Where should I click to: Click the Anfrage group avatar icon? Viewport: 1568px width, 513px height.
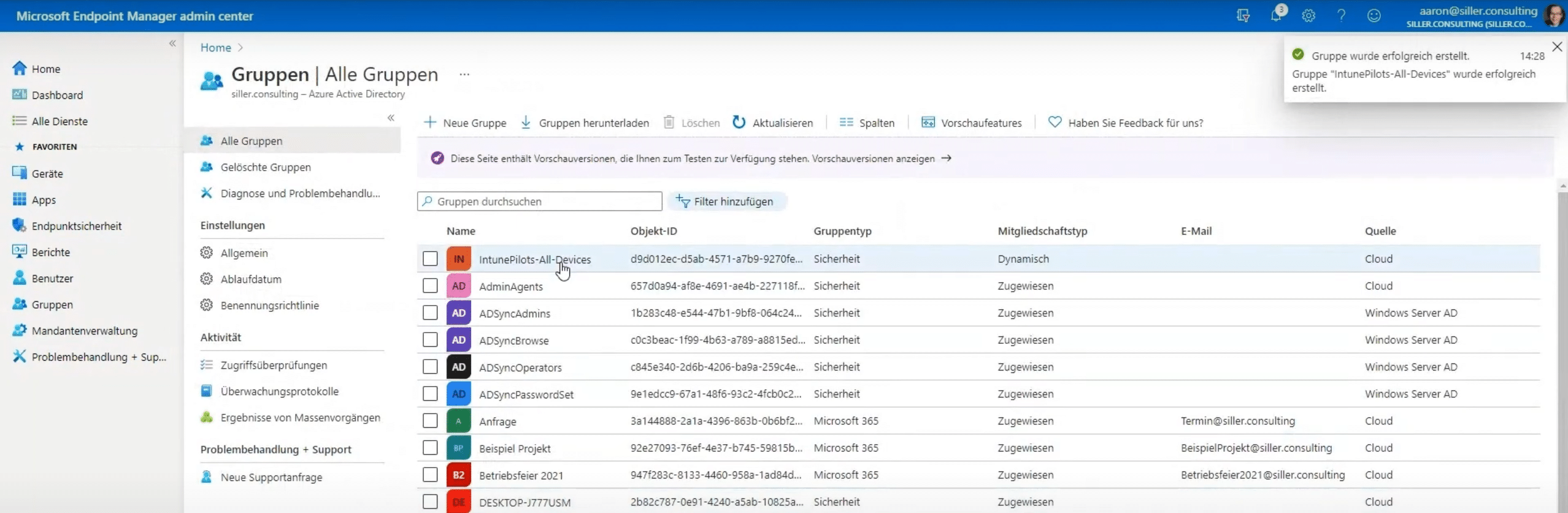point(459,421)
